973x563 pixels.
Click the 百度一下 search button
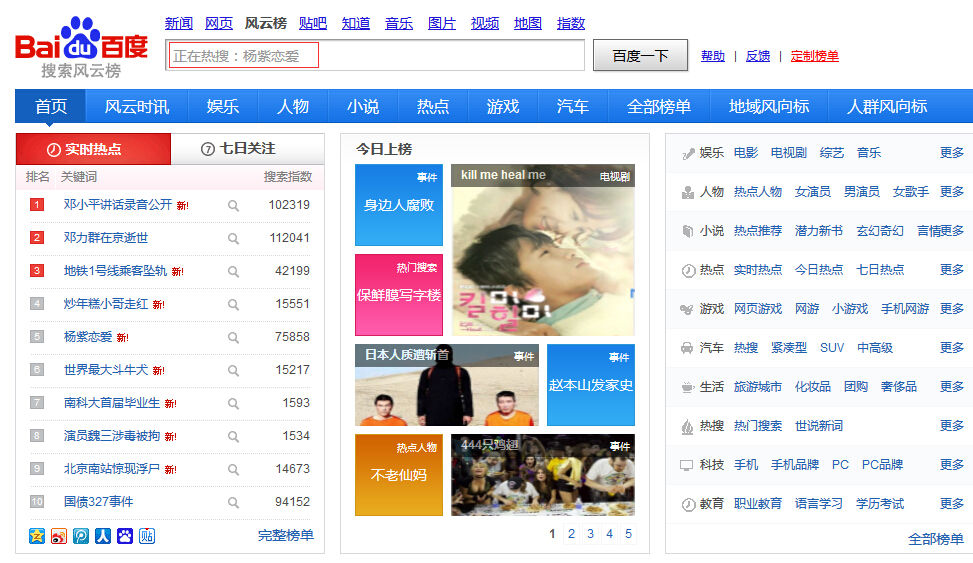click(x=640, y=56)
